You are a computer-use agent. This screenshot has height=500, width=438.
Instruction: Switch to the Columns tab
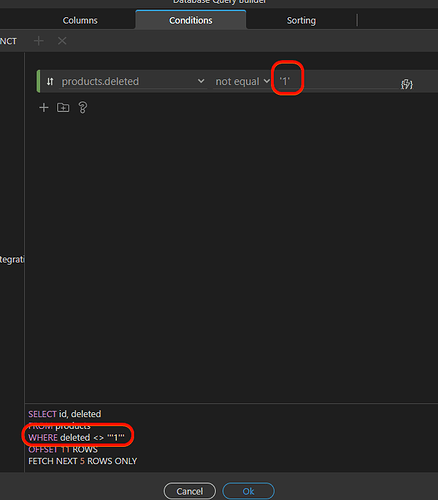click(80, 20)
